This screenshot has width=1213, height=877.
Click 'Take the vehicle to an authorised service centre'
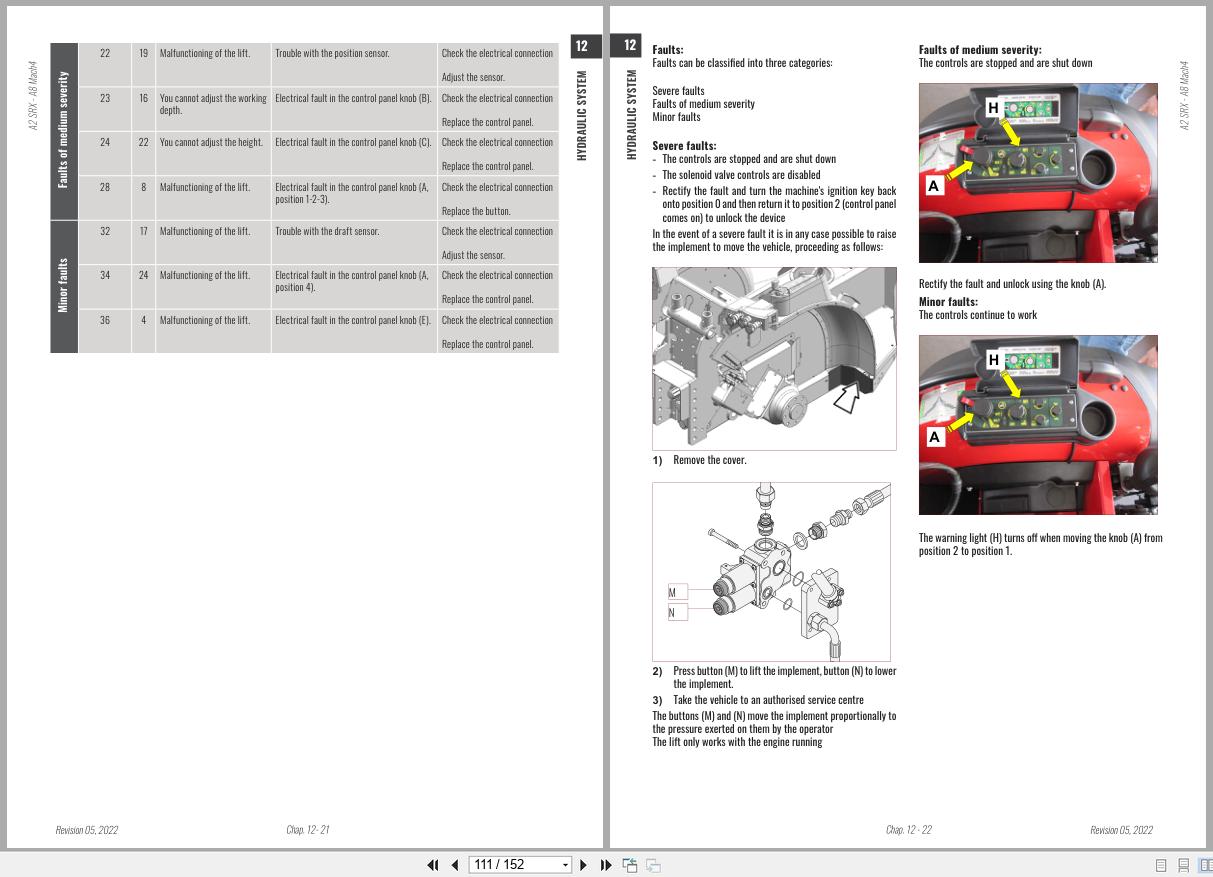pos(768,700)
